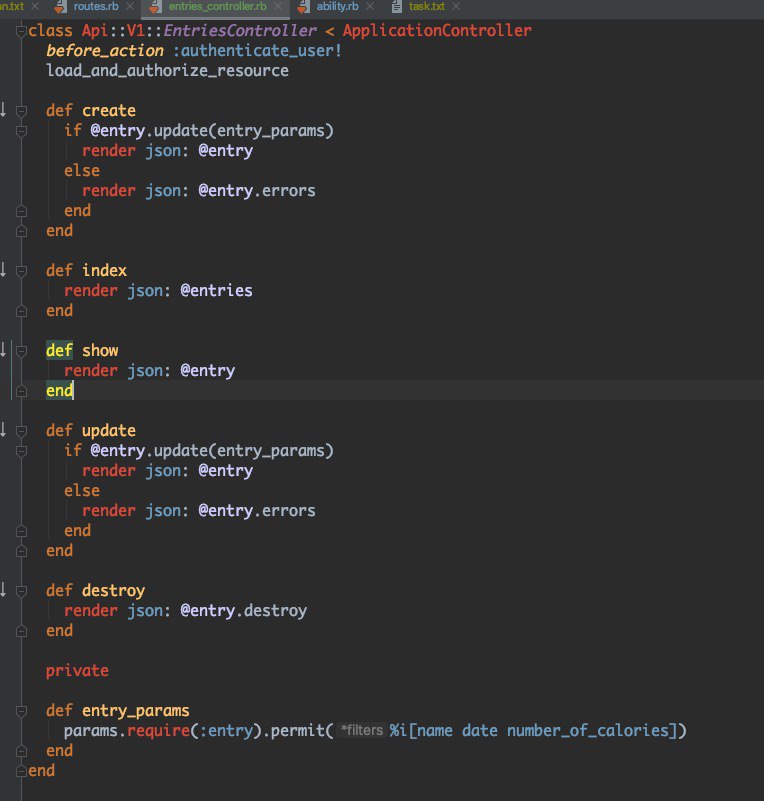Image resolution: width=764 pixels, height=801 pixels.
Task: Collapse the EntriesController class fold marker
Action: [x=21, y=31]
